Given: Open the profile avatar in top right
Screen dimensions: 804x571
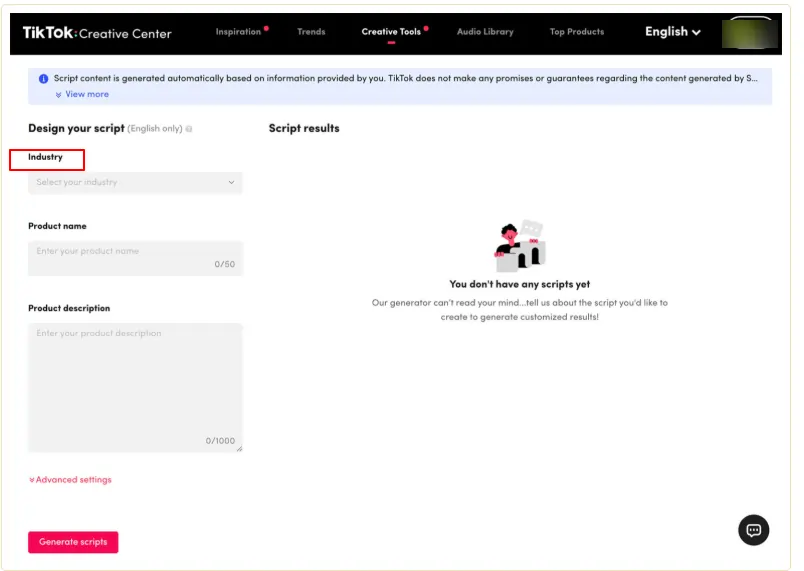Looking at the screenshot, I should [x=750, y=32].
